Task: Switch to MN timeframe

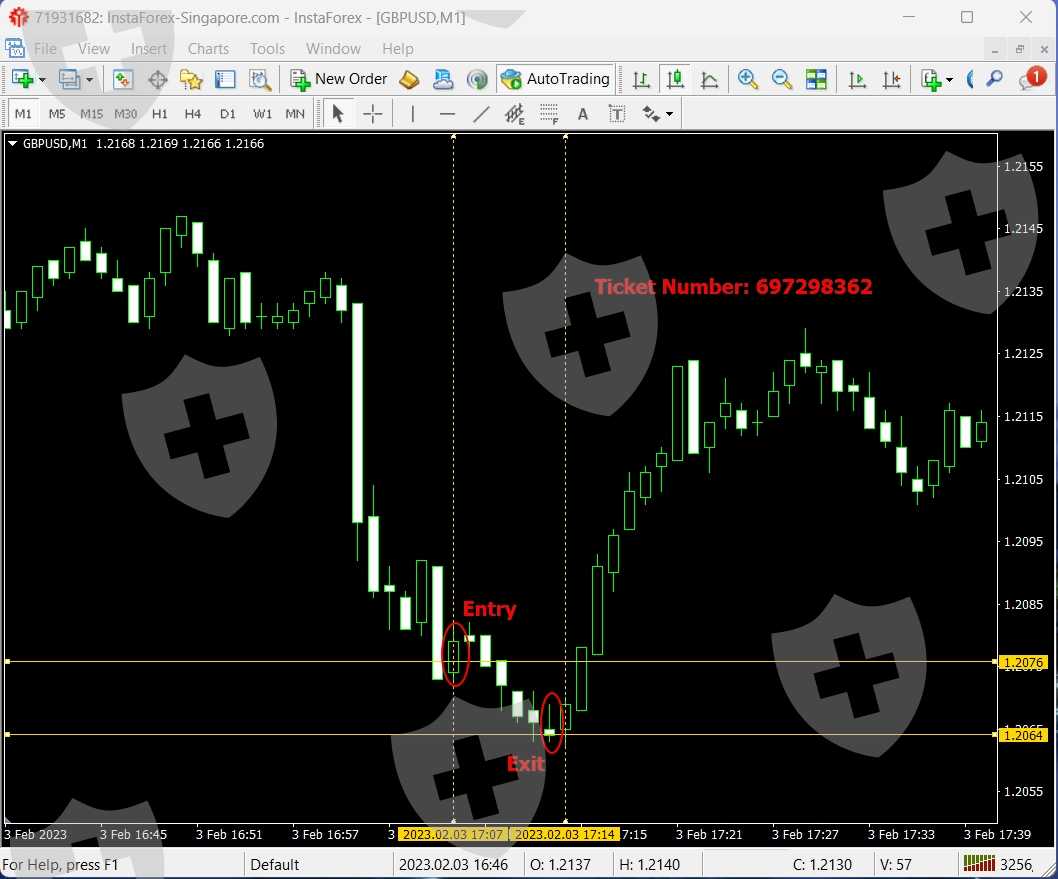Action: click(x=295, y=114)
